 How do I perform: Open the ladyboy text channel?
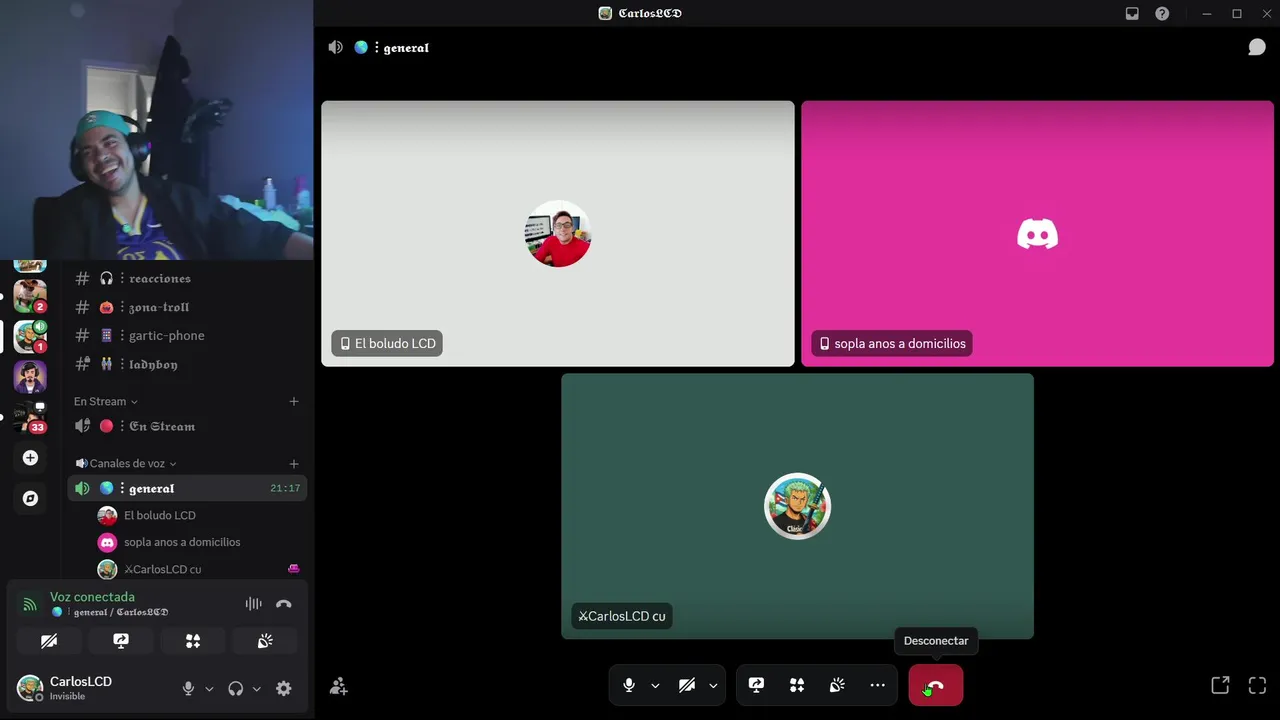tap(186, 365)
